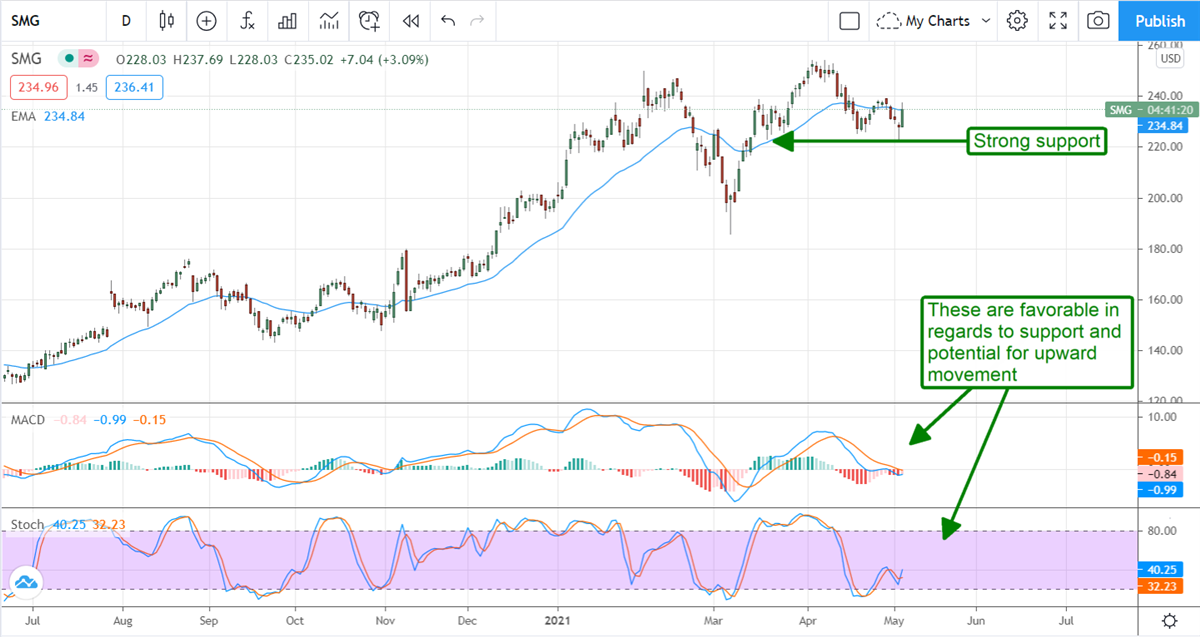Open financials bar chart icon
The width and height of the screenshot is (1200, 637).
287,20
